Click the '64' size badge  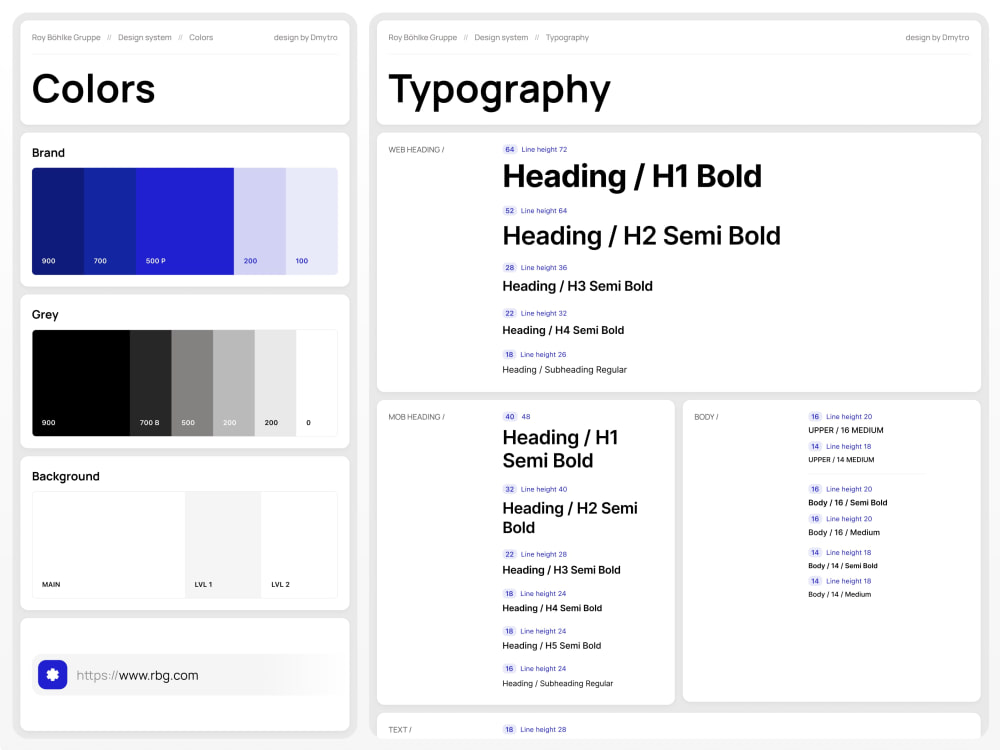click(x=510, y=149)
